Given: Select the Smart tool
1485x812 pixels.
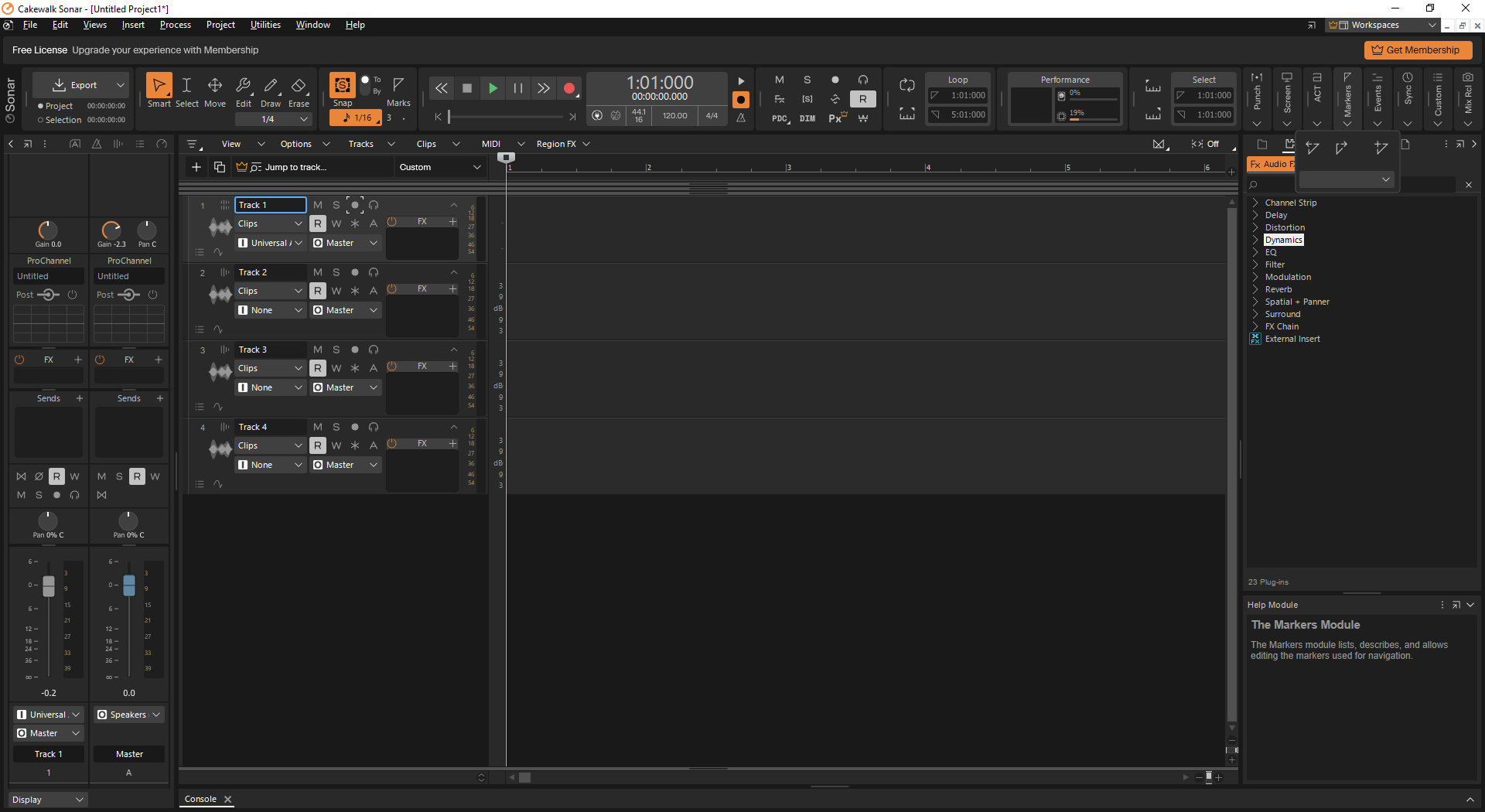Looking at the screenshot, I should [x=159, y=90].
